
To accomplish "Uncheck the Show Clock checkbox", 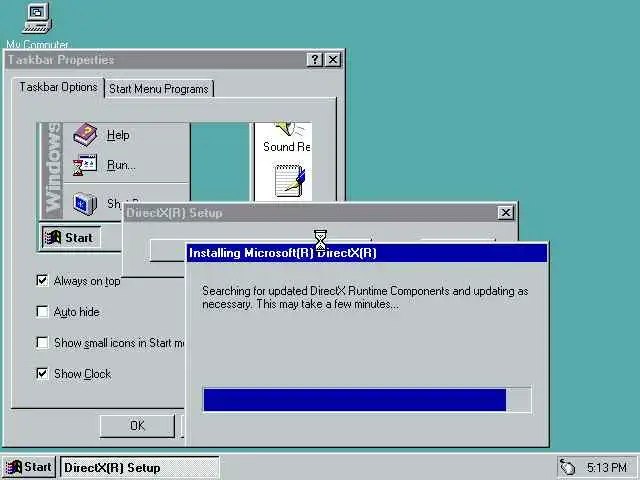I will coord(42,373).
